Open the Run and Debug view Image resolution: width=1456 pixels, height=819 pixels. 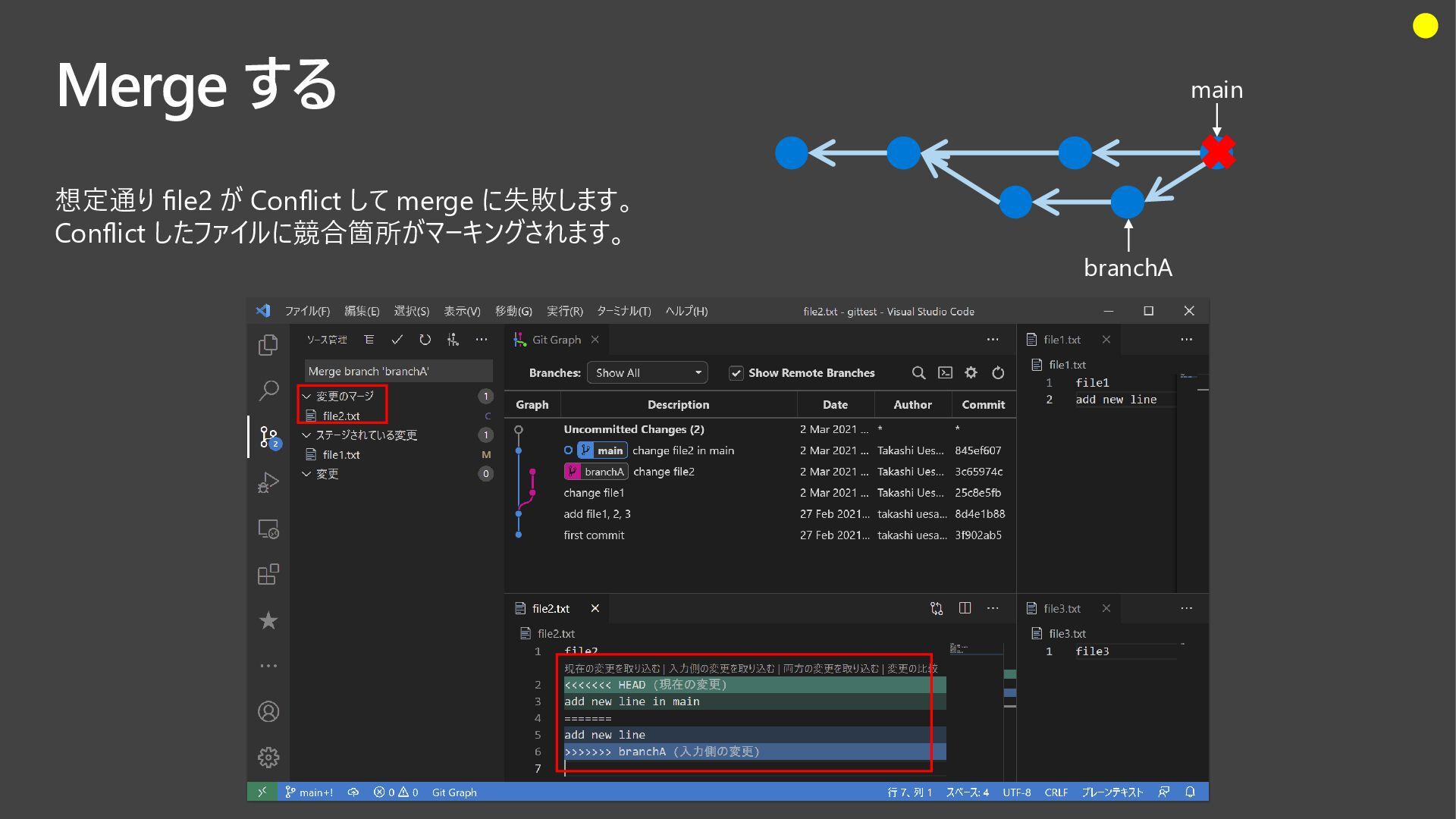click(268, 482)
